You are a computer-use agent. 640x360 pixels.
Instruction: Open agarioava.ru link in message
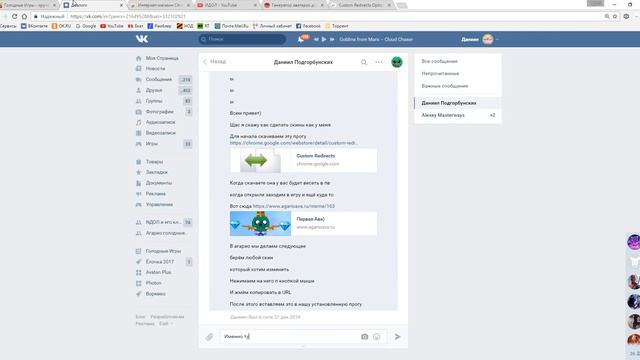294,206
